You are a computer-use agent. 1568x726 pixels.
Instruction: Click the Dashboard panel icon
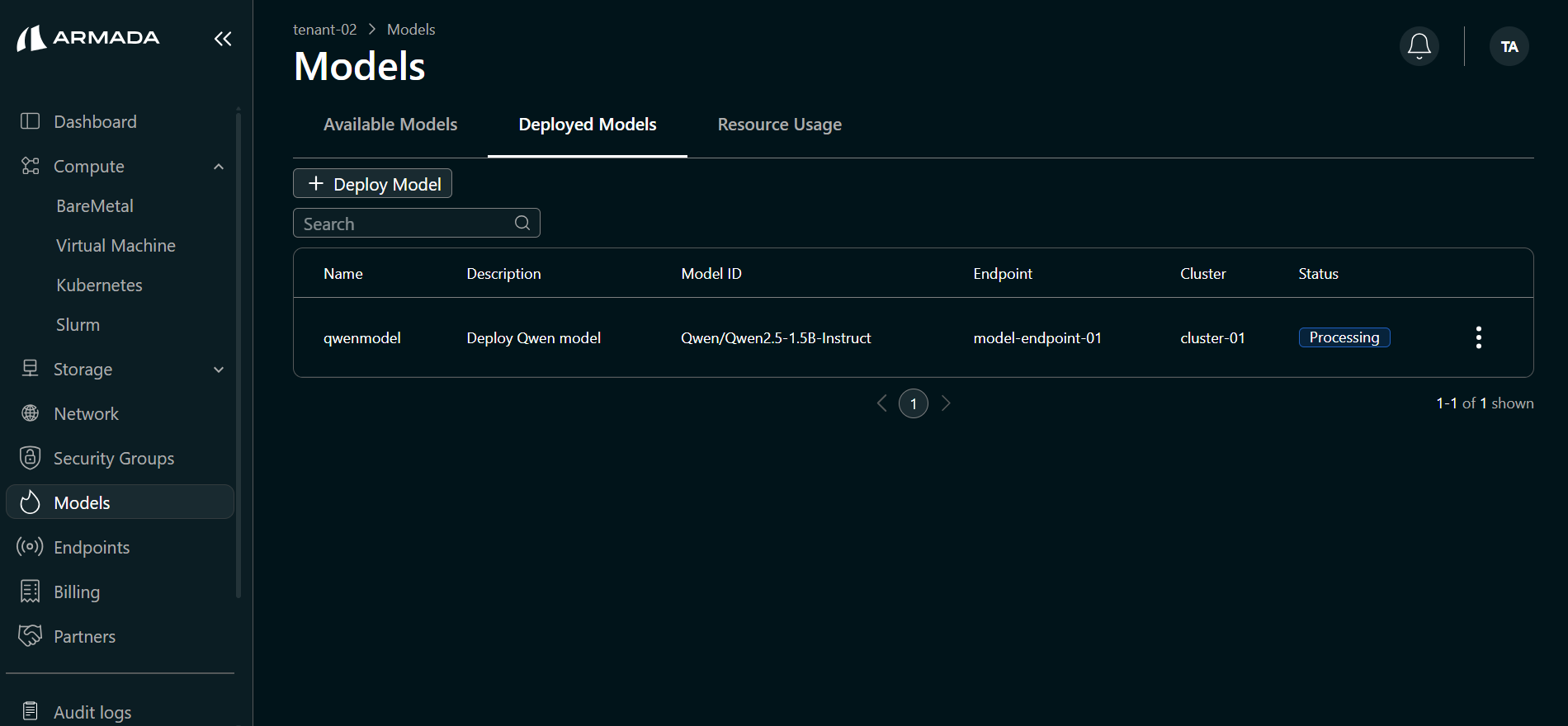(x=30, y=121)
